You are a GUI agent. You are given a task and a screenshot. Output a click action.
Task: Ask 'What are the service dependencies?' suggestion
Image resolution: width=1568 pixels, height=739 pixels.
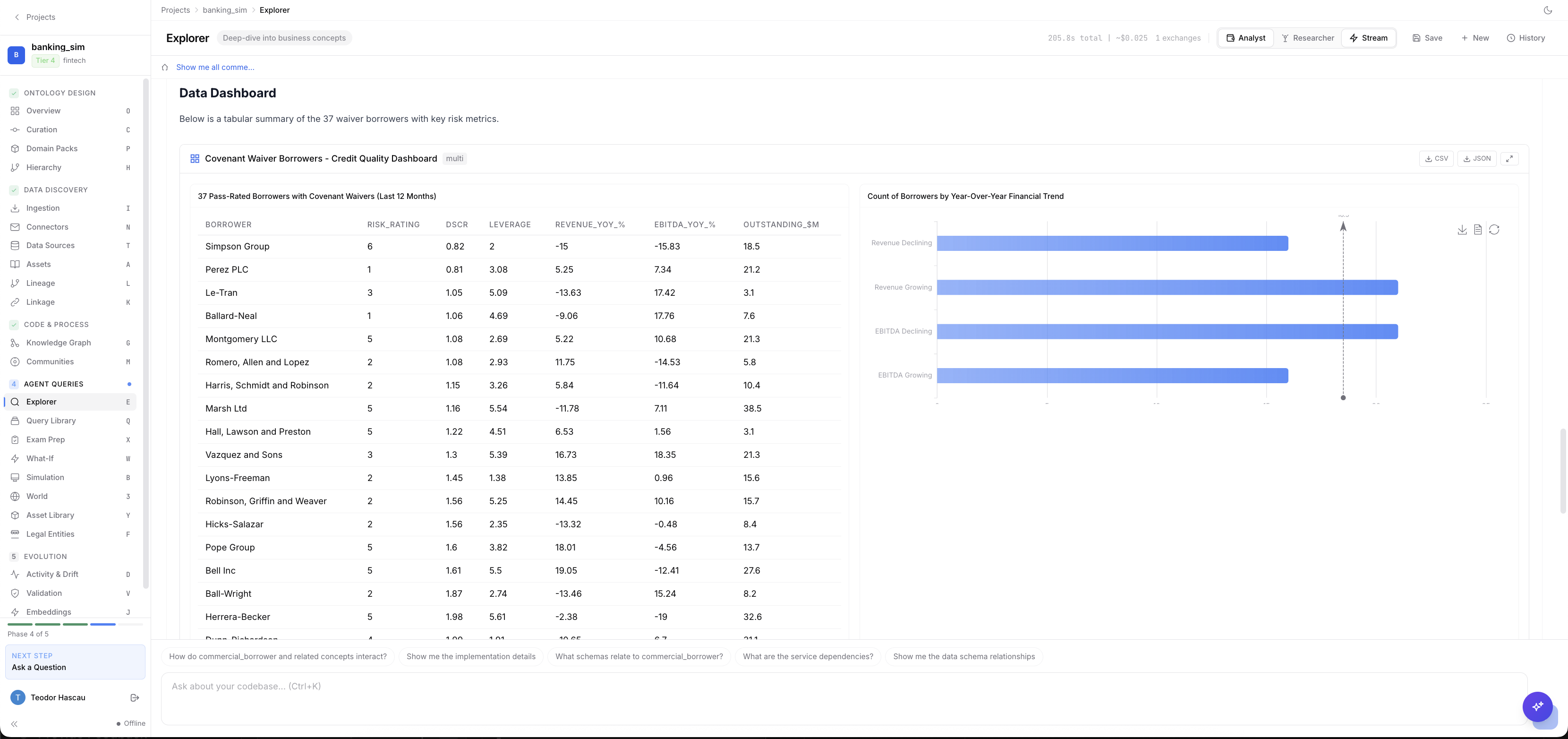(x=808, y=656)
